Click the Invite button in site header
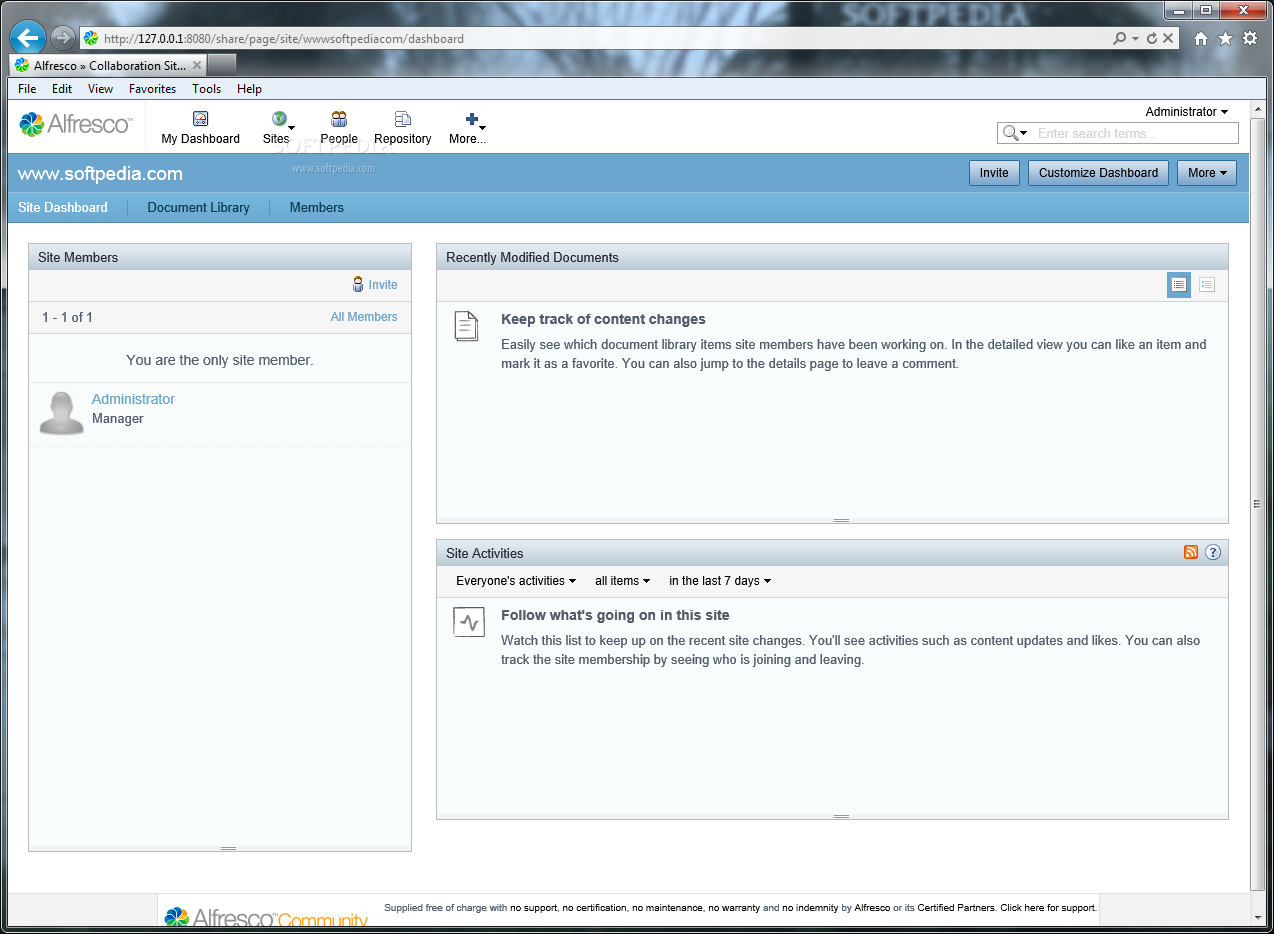This screenshot has height=934, width=1274. [994, 173]
